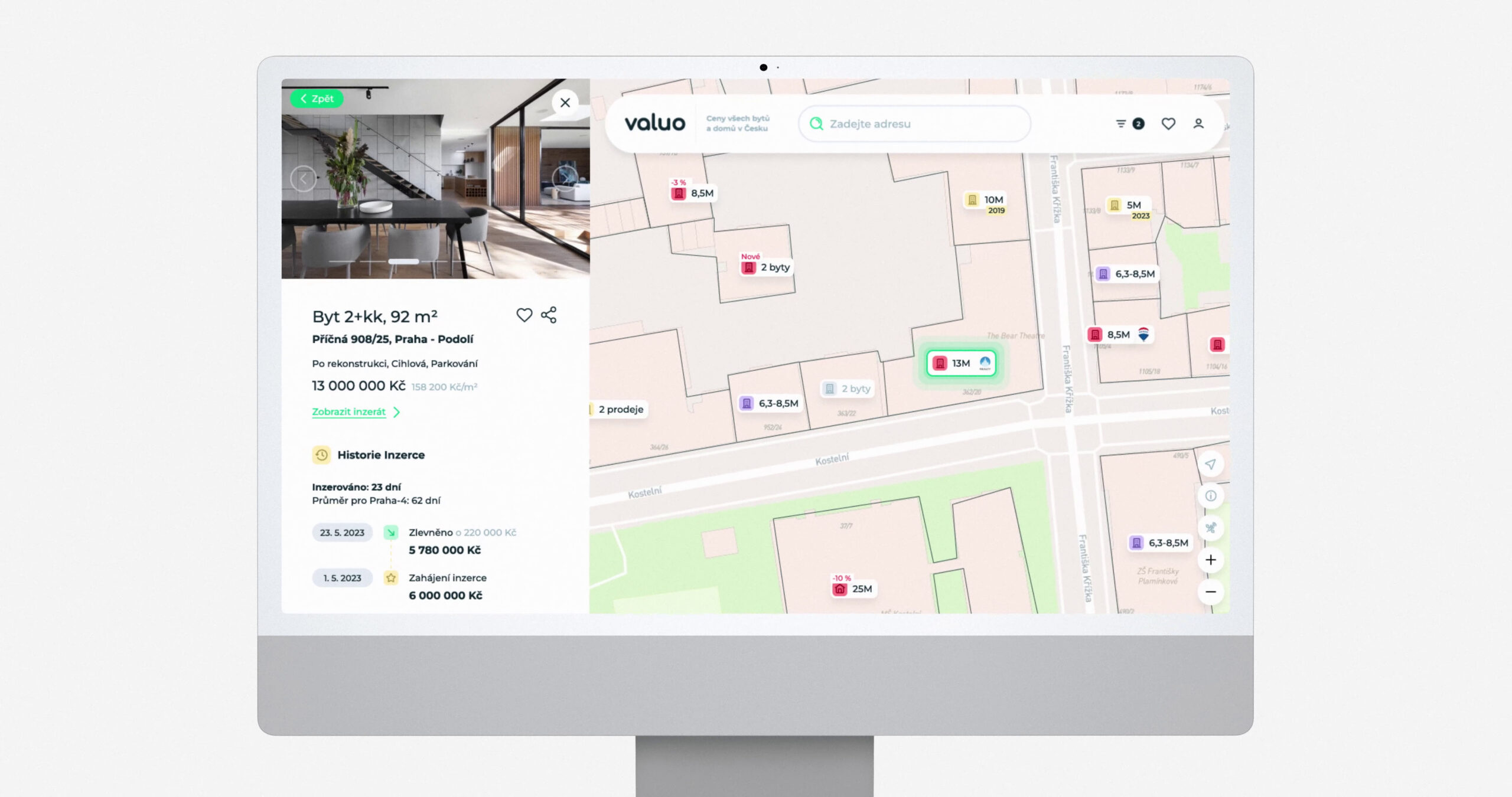This screenshot has height=797, width=1512.
Task: Show next listing photo
Action: (x=565, y=178)
